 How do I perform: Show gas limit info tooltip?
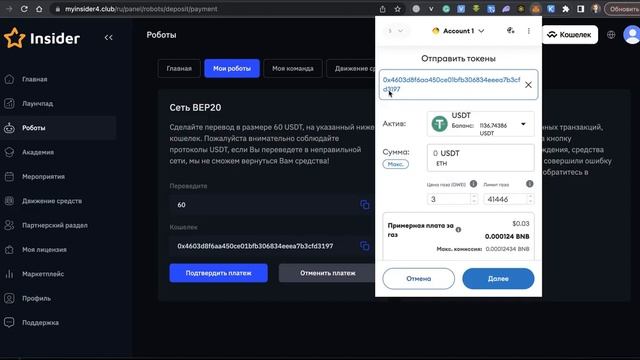pyautogui.click(x=529, y=184)
